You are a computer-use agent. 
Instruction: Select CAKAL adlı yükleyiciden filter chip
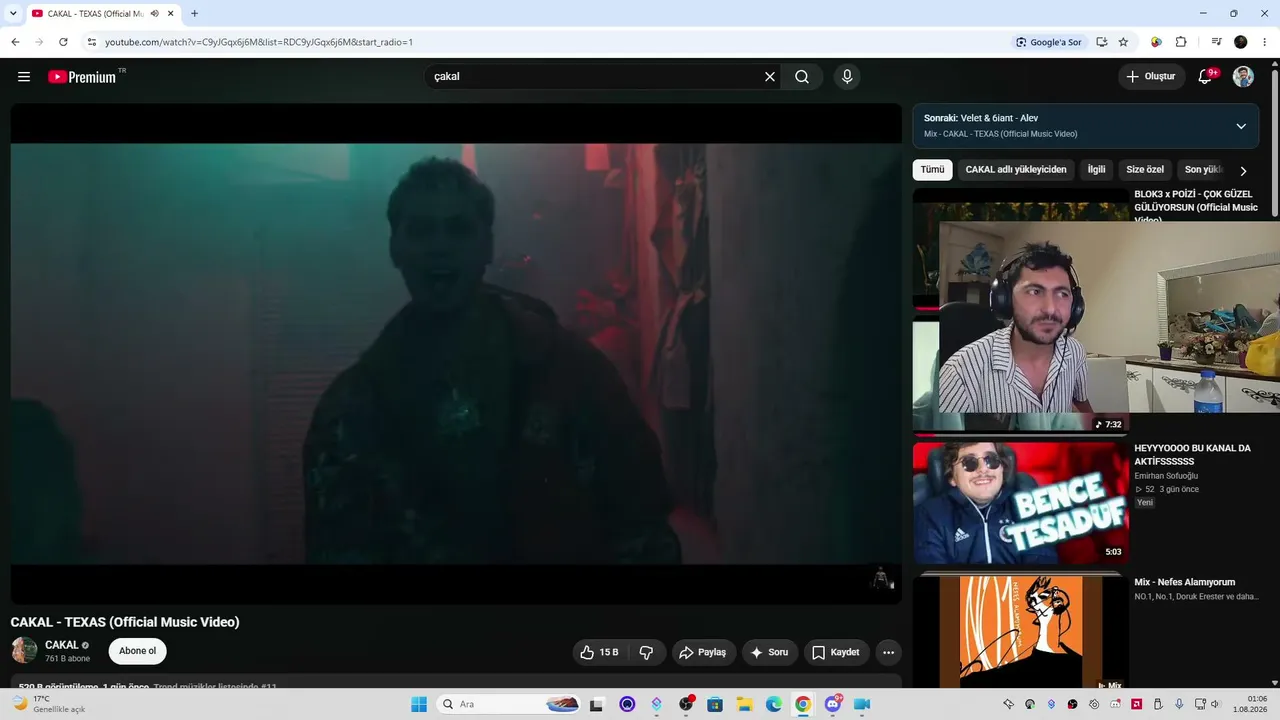pos(1016,170)
